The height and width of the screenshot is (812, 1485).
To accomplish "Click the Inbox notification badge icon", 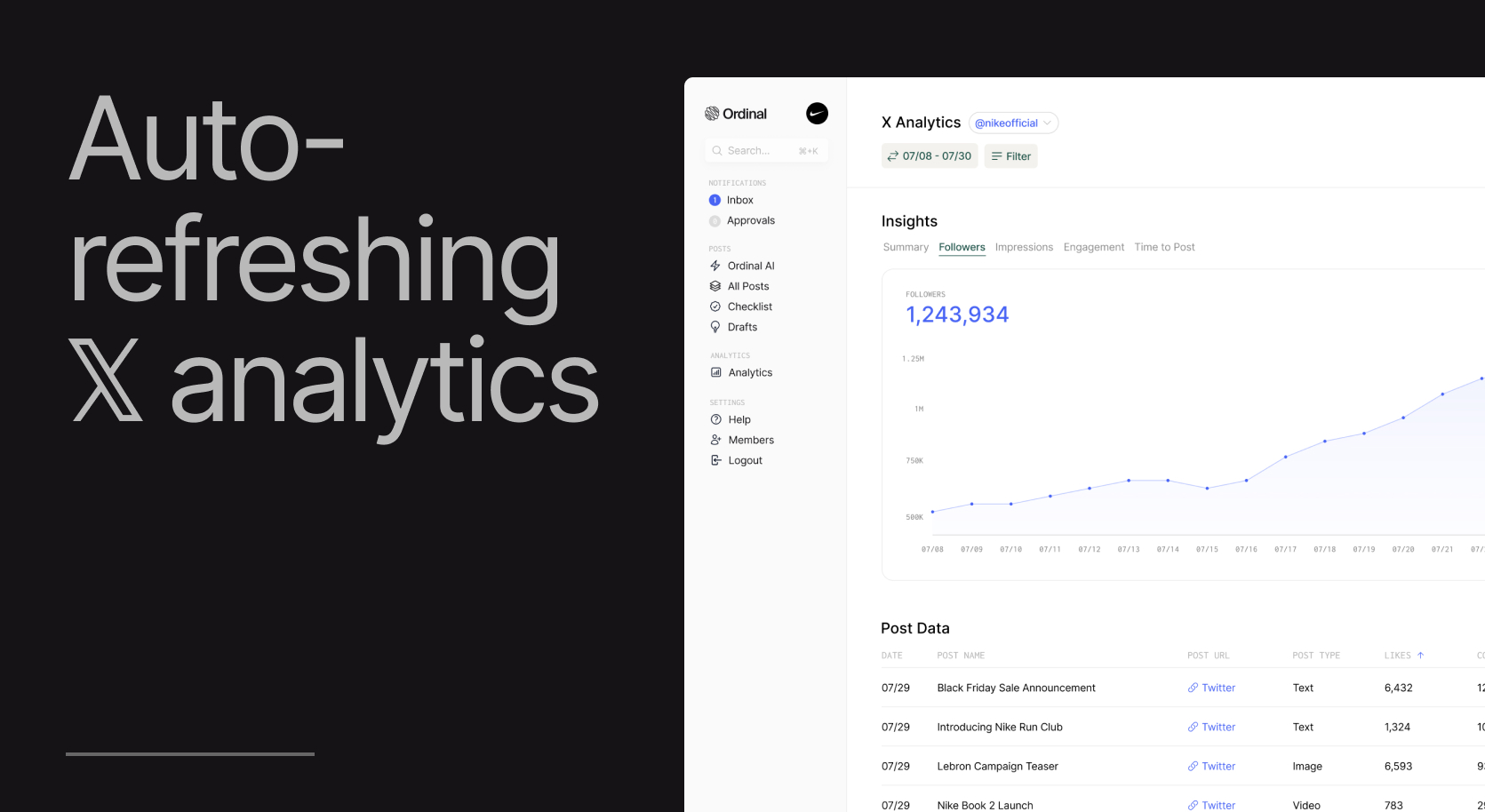I will click(715, 201).
